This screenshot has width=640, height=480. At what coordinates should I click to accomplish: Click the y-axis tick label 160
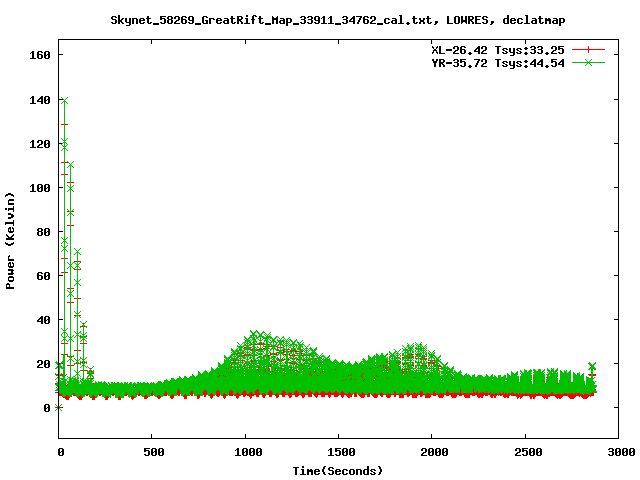tap(40, 55)
